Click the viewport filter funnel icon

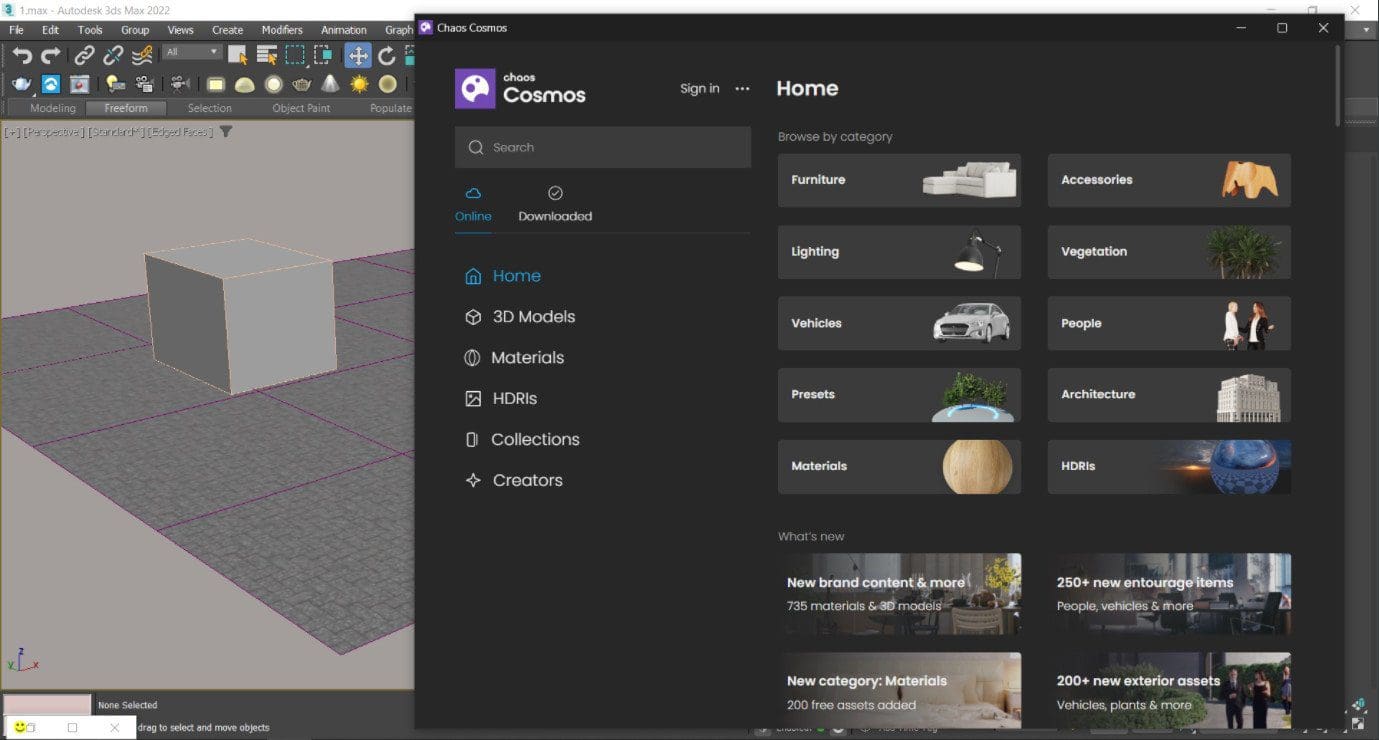pyautogui.click(x=226, y=132)
